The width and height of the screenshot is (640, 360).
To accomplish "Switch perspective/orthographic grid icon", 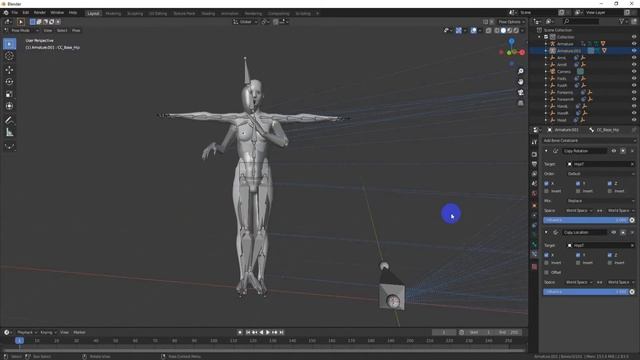I will click(521, 103).
